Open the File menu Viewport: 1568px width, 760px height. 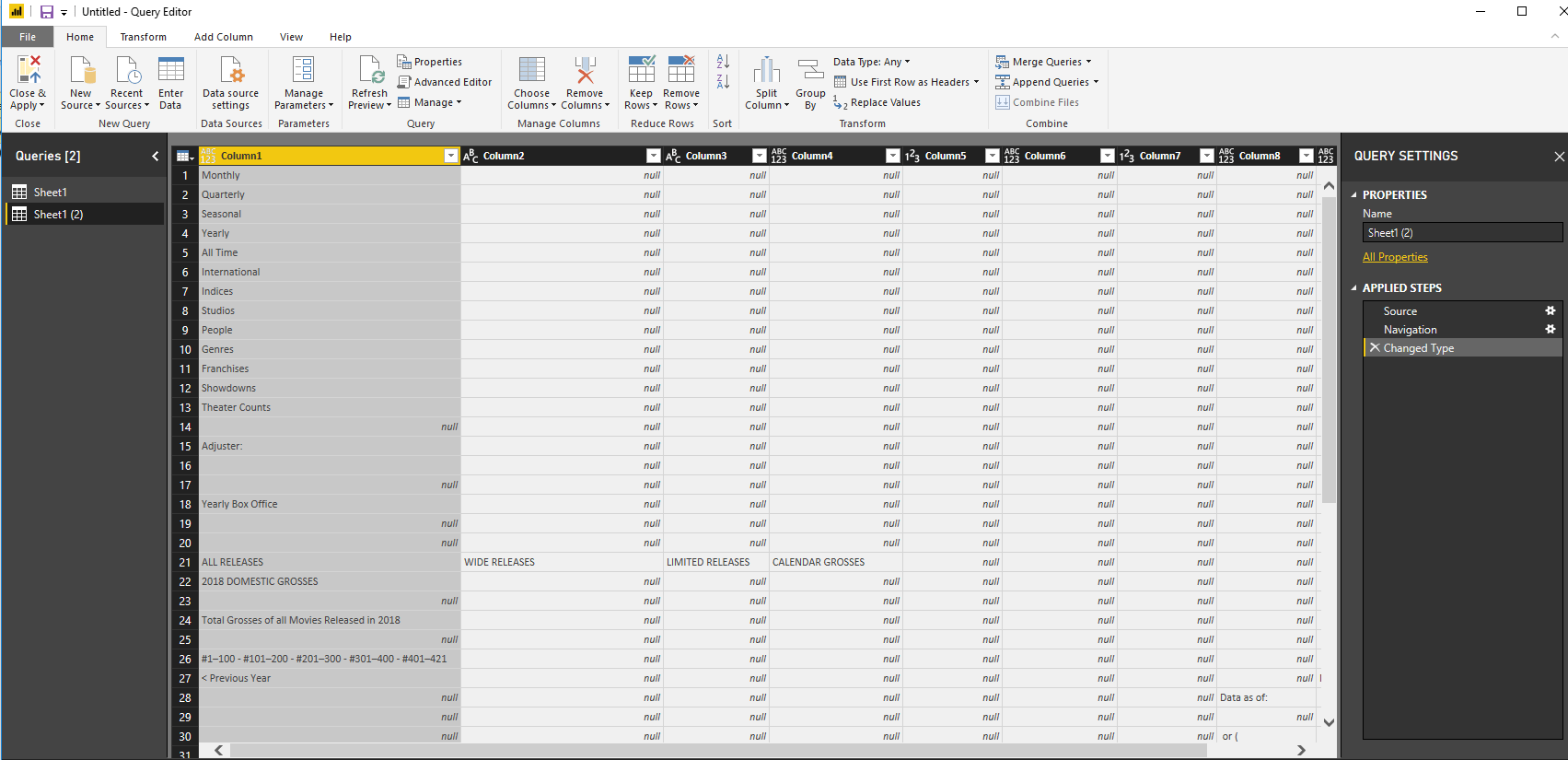[x=28, y=37]
